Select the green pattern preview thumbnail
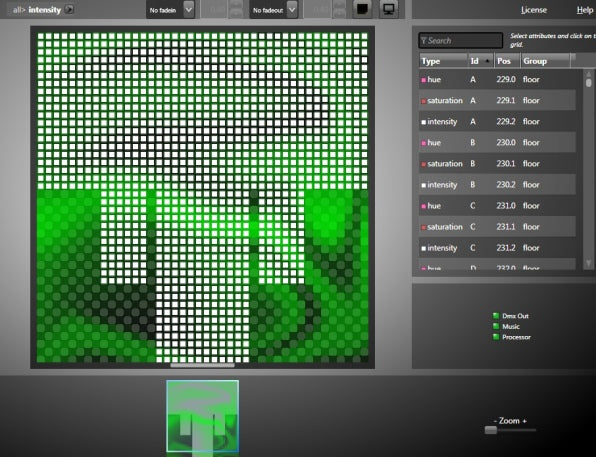 pos(203,416)
